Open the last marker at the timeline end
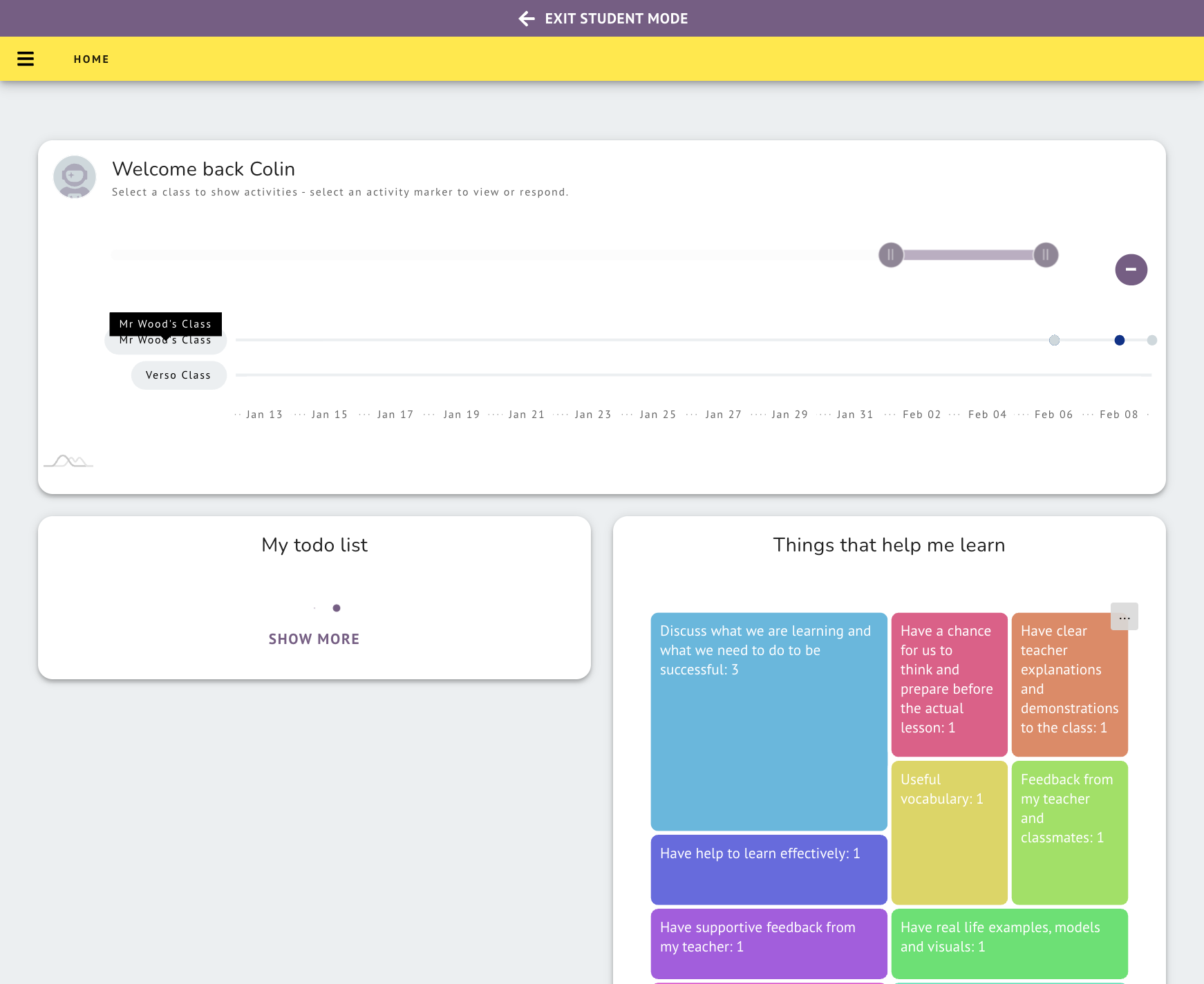This screenshot has width=1204, height=984. coord(1151,340)
